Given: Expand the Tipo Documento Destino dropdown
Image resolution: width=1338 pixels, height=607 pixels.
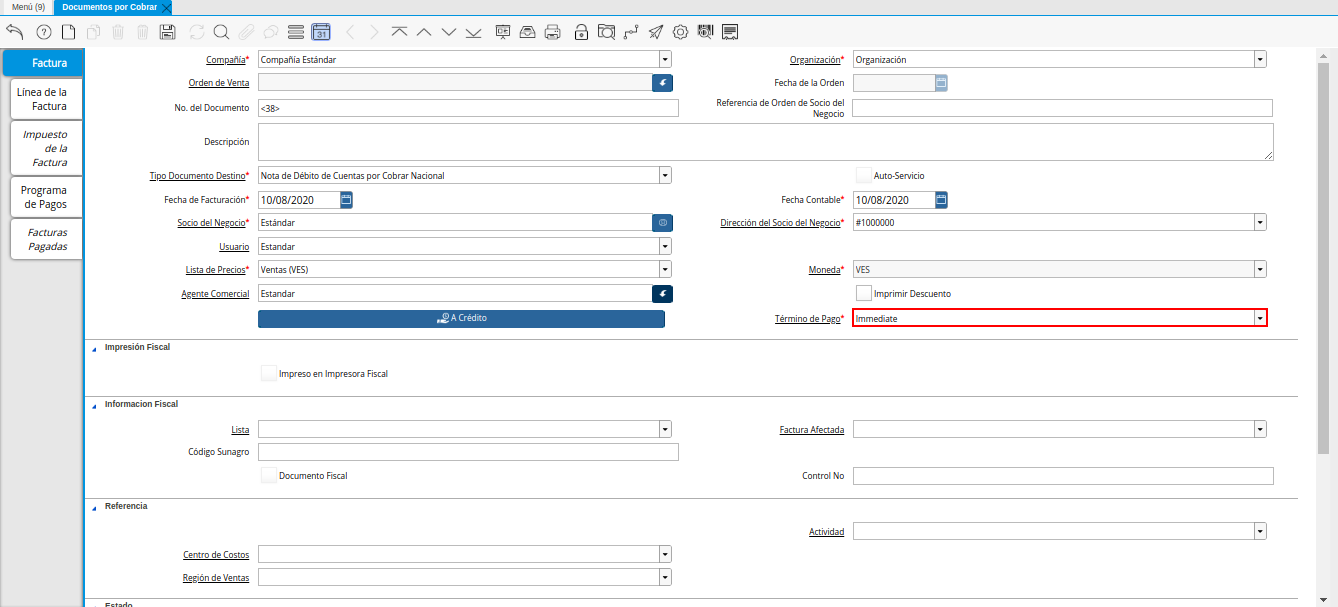Looking at the screenshot, I should (x=664, y=176).
